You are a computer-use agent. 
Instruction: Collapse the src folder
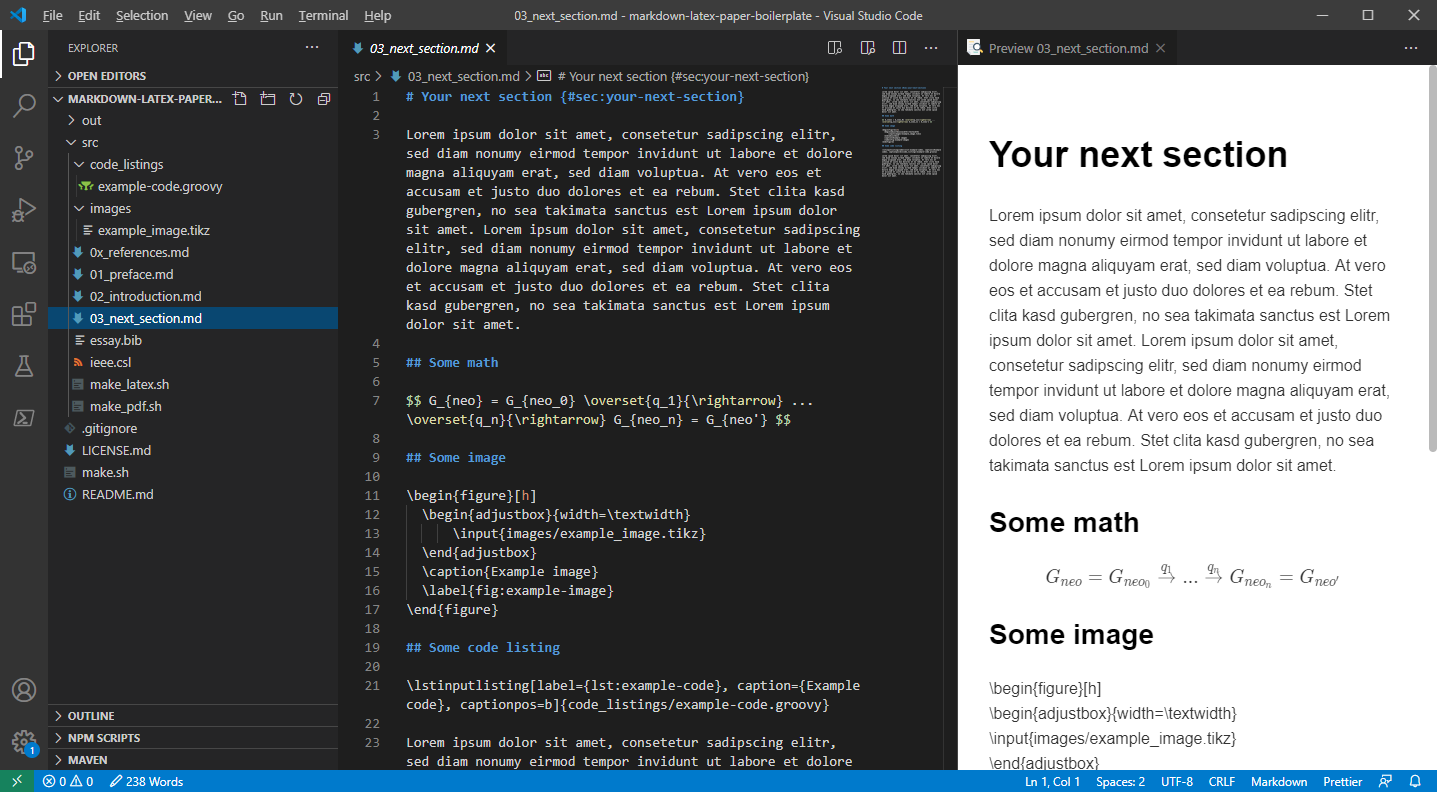click(193, 142)
